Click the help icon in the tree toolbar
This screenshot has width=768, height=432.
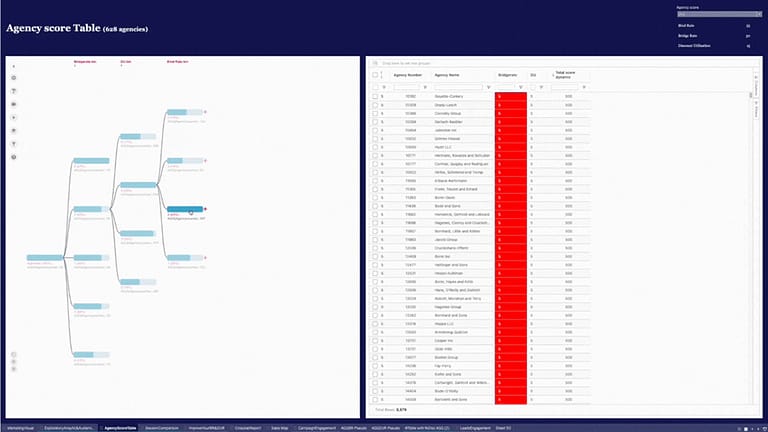14,157
